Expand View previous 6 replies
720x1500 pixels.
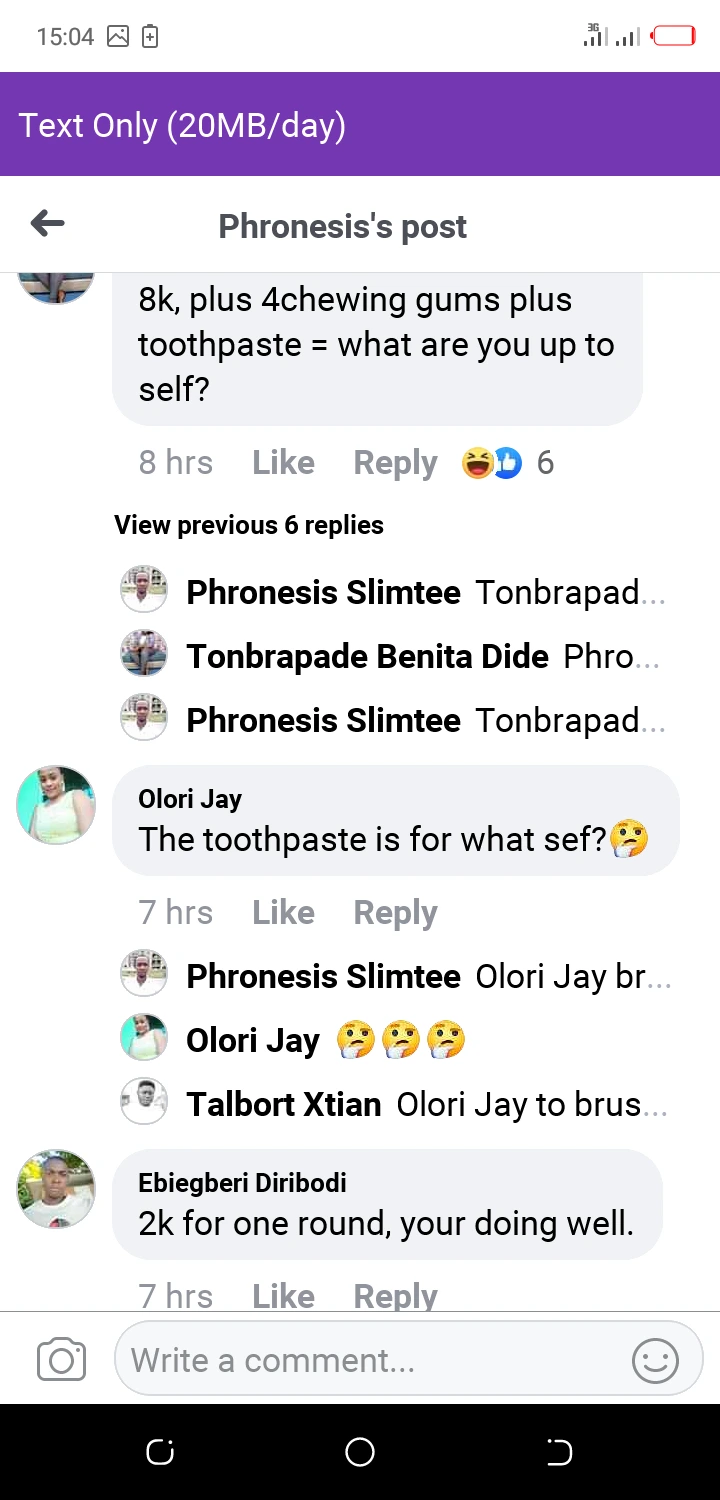[249, 525]
